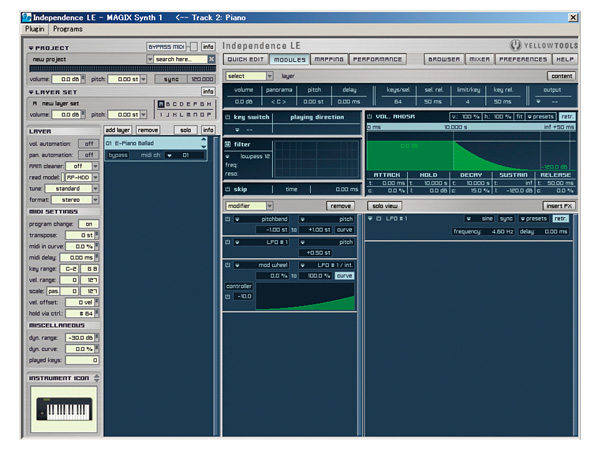Open the Plugin menu
The image size is (600, 450).
[x=35, y=29]
